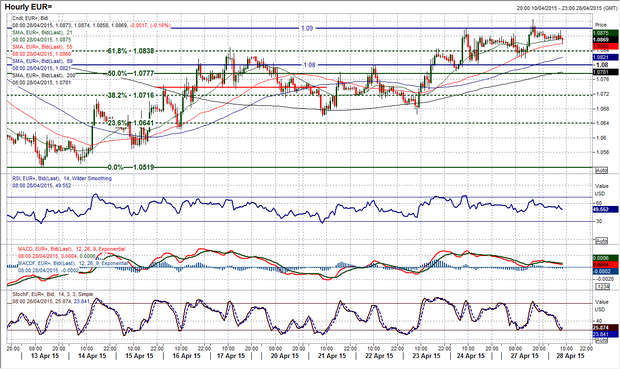
Task: Click the 1234 button in MACD panel
Action: (x=601, y=287)
